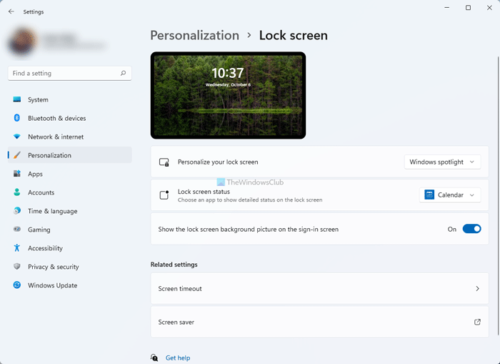Click the Find a setting search box
Image resolution: width=500 pixels, height=364 pixels.
(70, 73)
